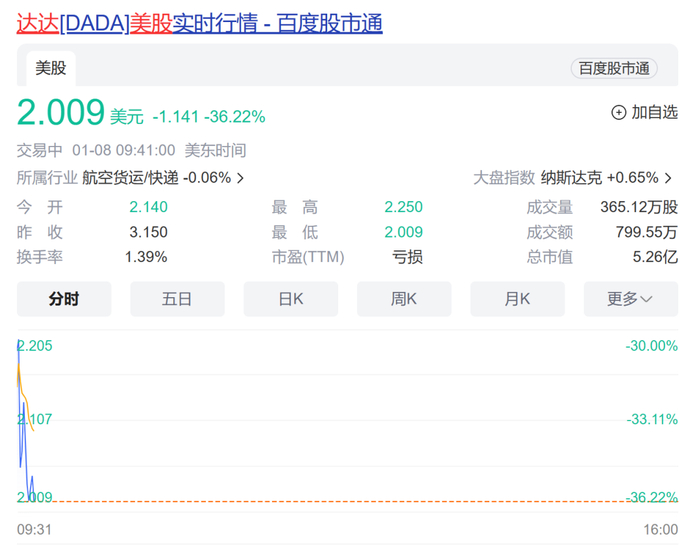Click the chart percent label -30.00%
The width and height of the screenshot is (700, 545).
[x=652, y=346]
